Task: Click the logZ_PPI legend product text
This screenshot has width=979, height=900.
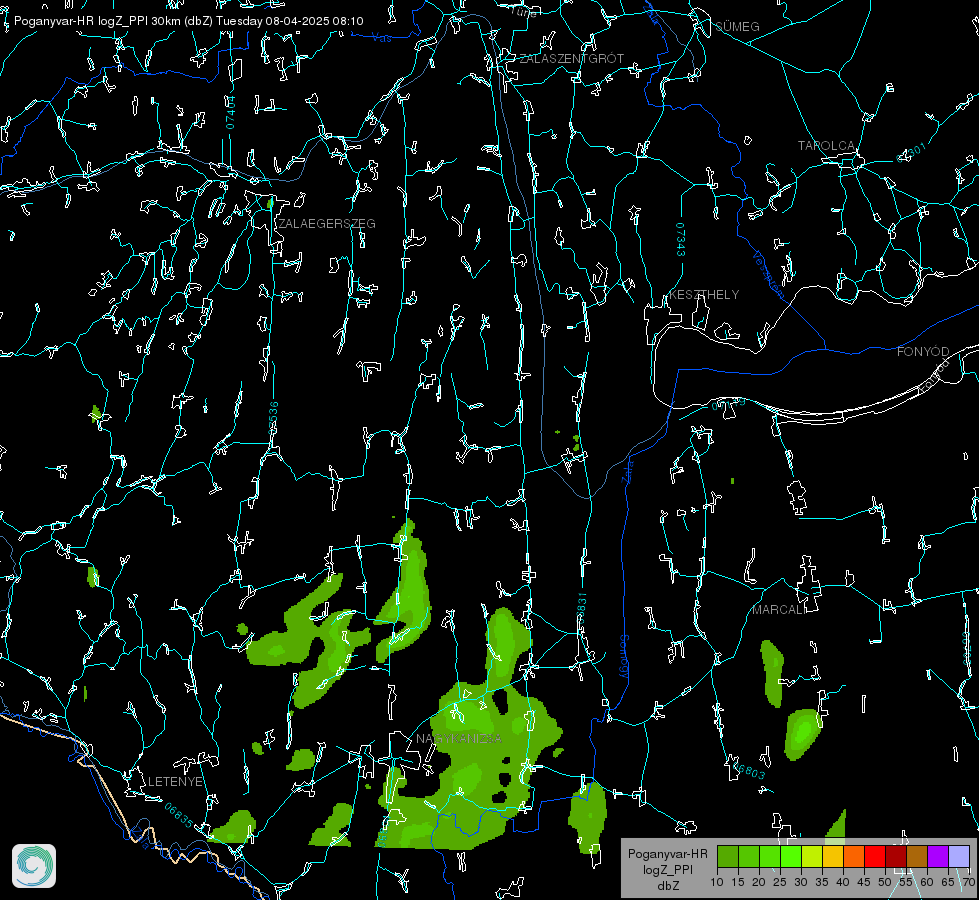Action: coord(668,869)
